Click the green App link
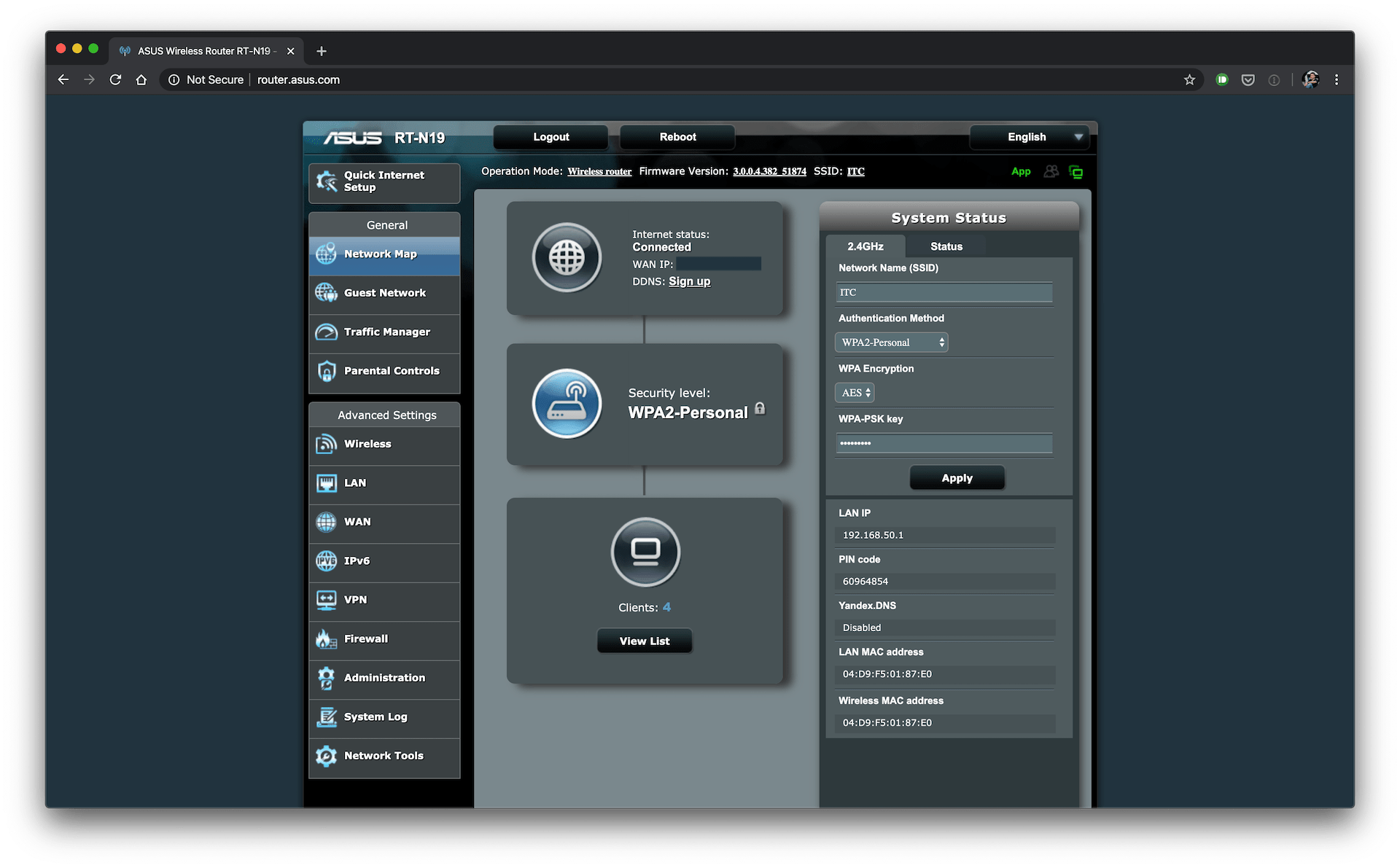 click(1021, 171)
